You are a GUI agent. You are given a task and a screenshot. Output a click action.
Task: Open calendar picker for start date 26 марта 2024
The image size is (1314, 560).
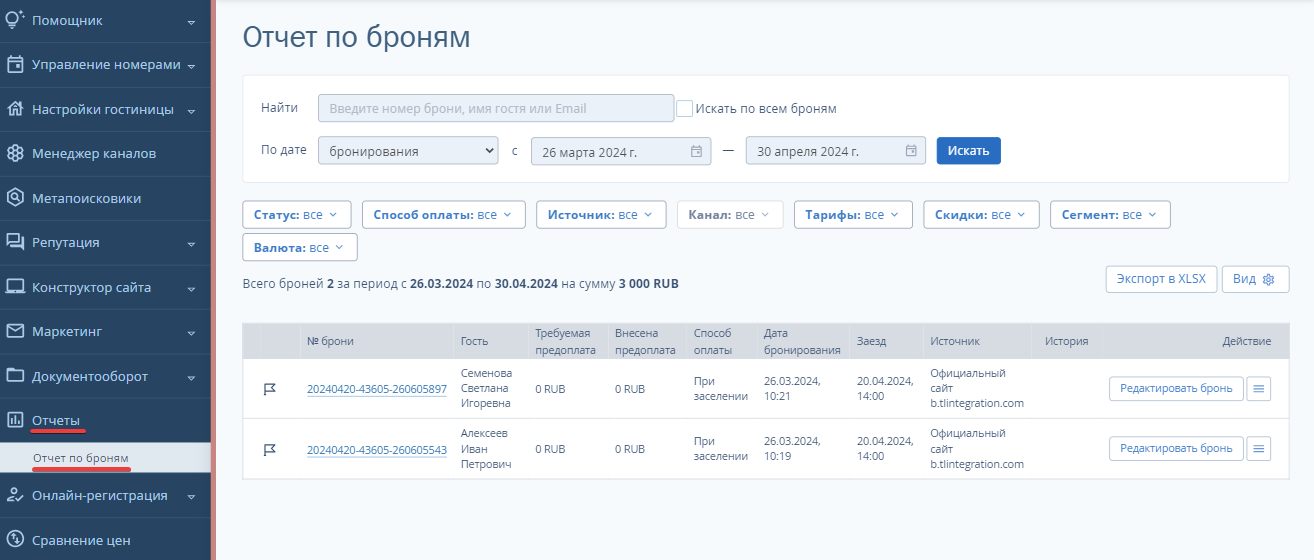696,152
